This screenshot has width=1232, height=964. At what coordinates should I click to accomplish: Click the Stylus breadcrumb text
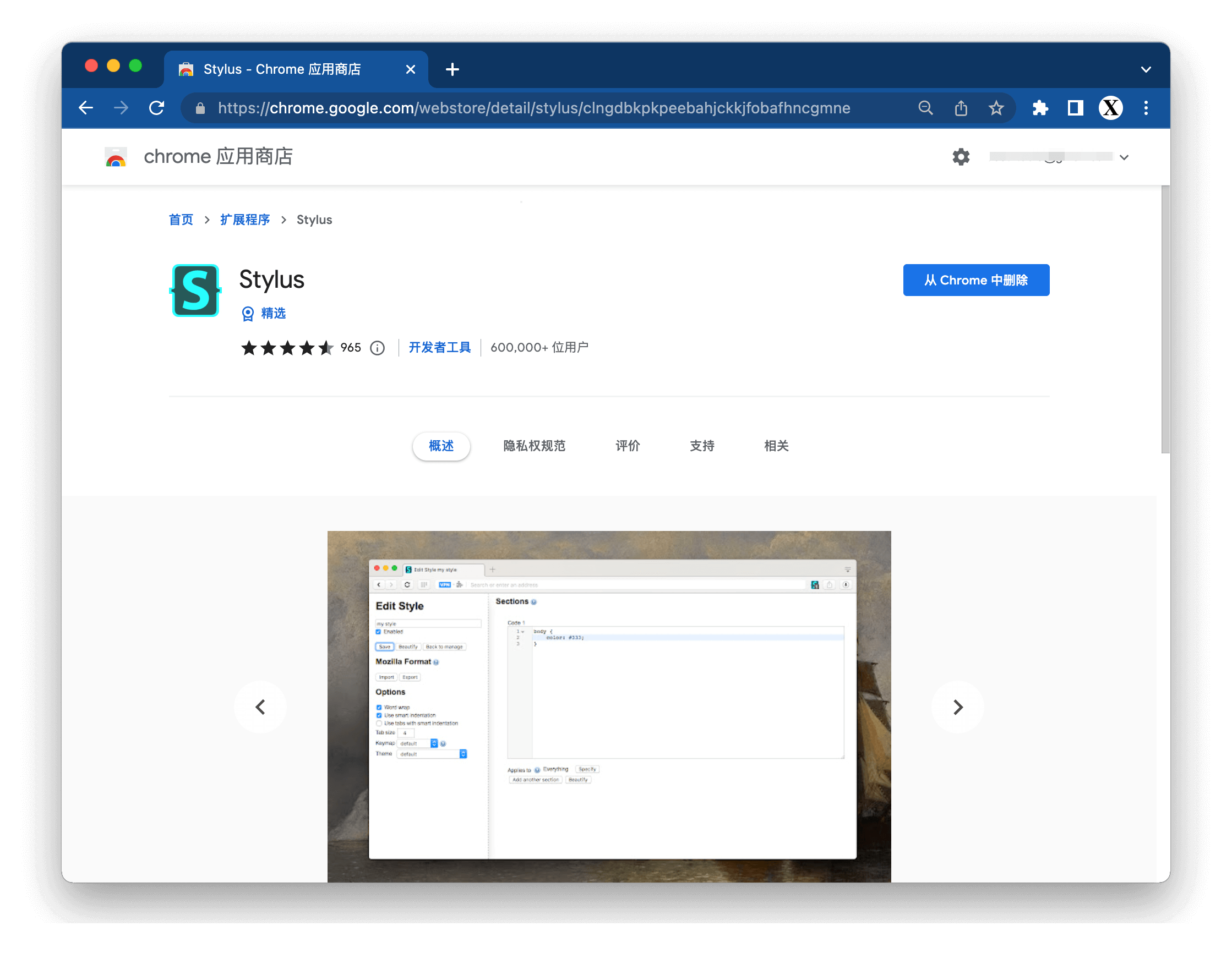coord(314,220)
